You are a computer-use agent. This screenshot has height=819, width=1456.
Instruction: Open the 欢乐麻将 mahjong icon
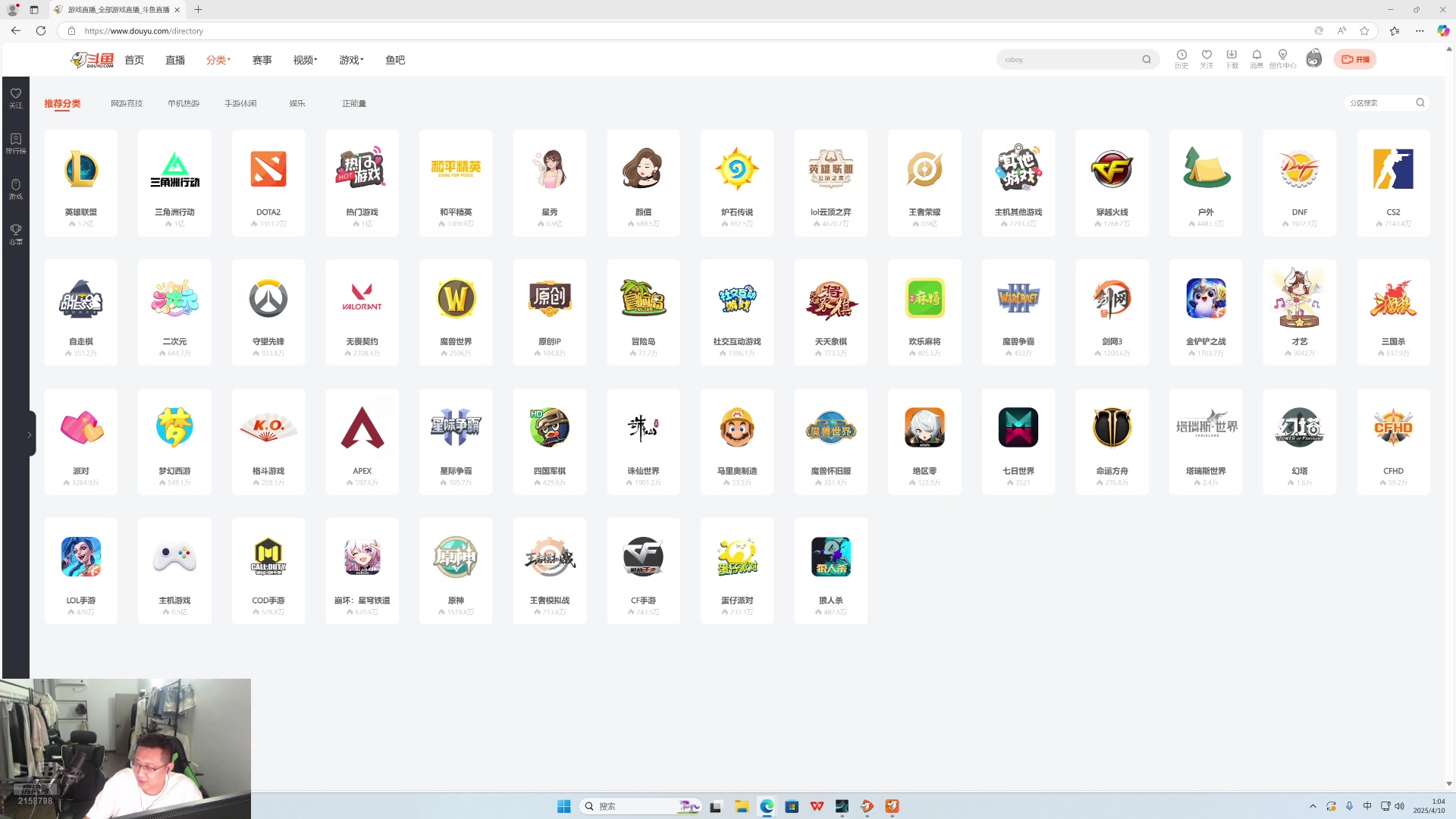click(924, 299)
